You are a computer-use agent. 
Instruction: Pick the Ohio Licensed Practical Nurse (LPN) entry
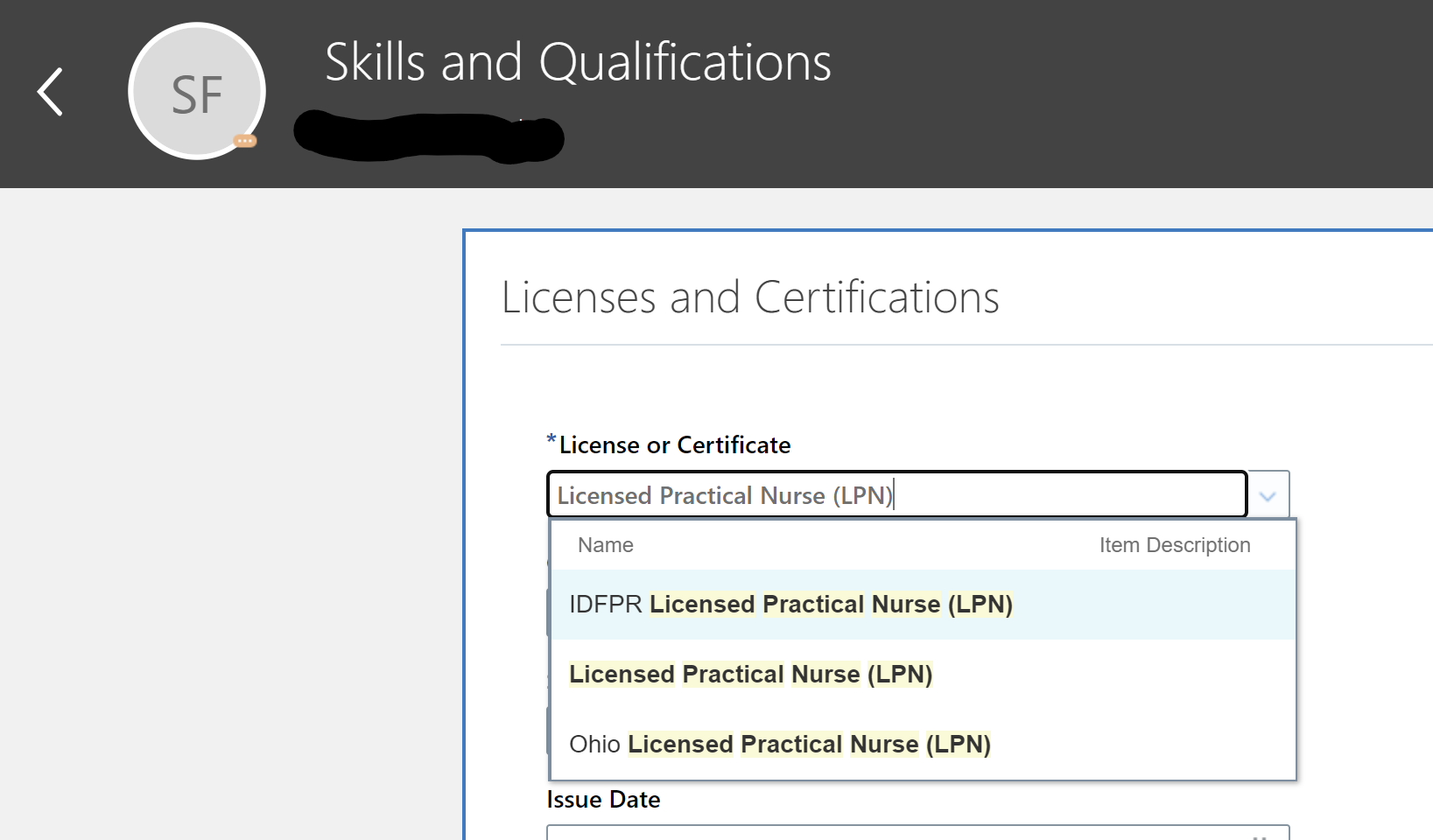pos(779,744)
